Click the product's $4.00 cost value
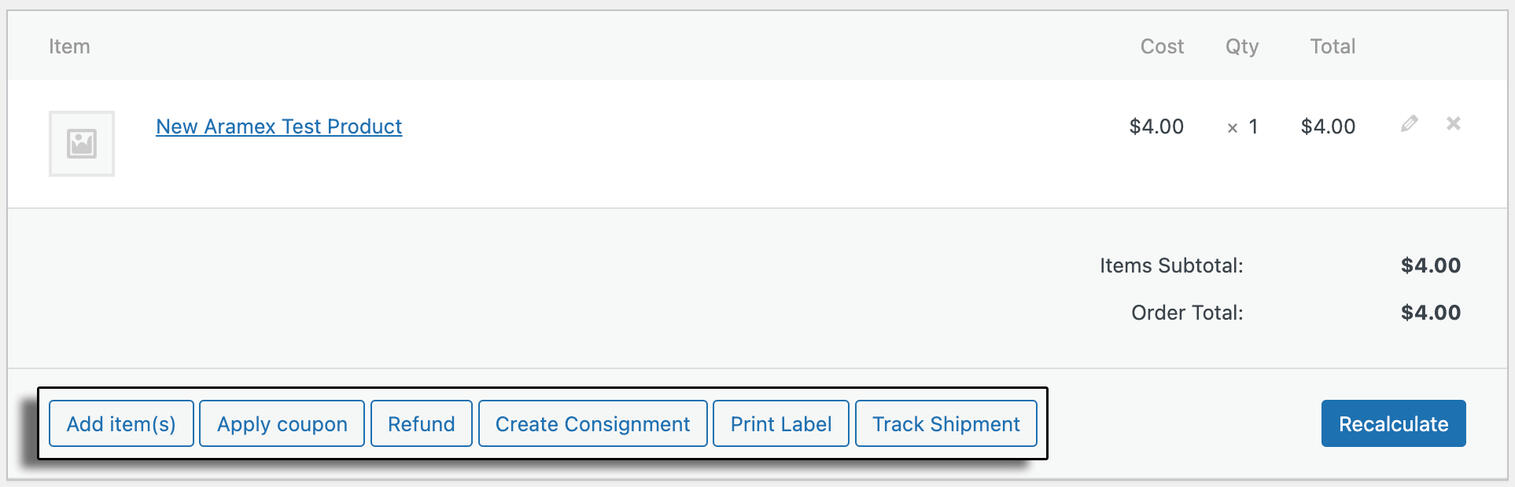The image size is (1515, 487). tap(1156, 127)
